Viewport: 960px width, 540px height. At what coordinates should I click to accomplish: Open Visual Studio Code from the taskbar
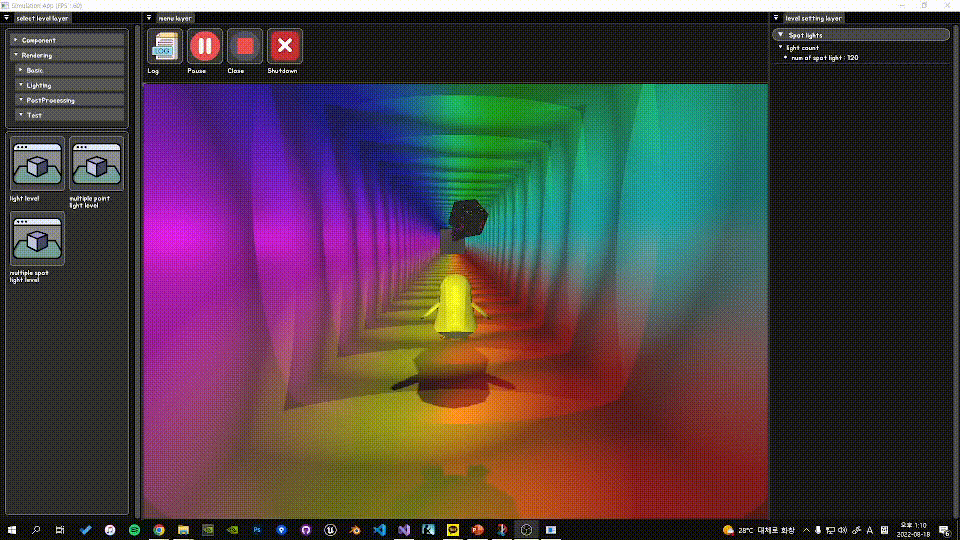[379, 530]
